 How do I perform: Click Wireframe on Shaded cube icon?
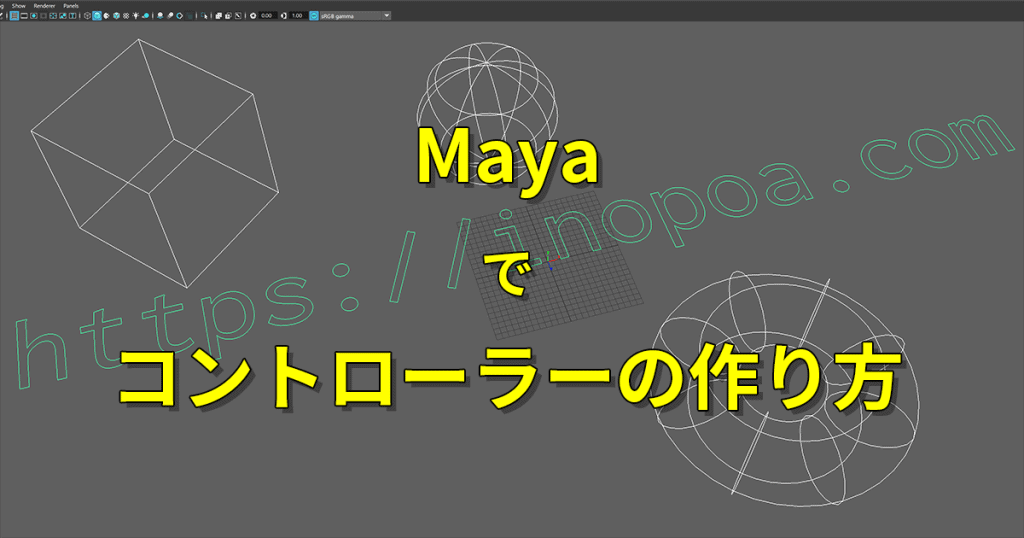coord(116,16)
